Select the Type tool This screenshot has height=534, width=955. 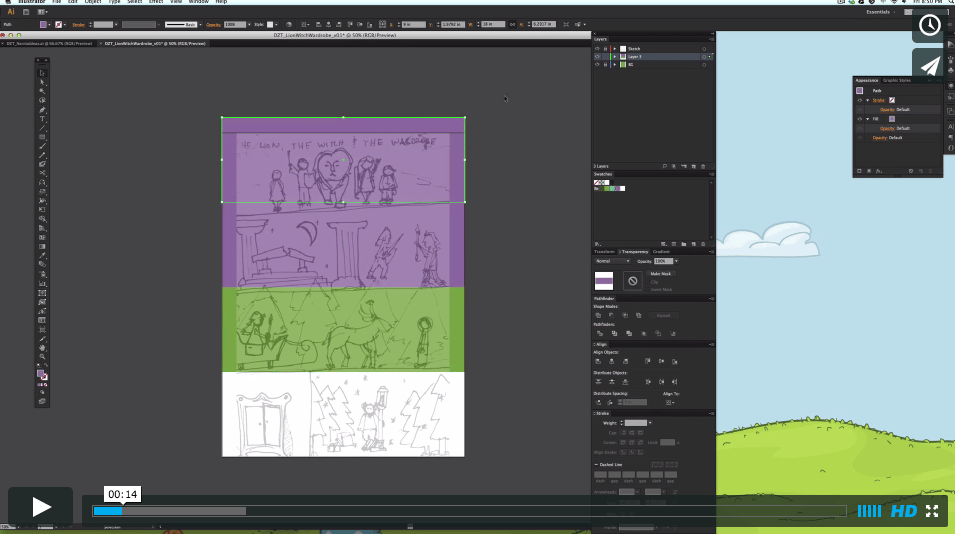pos(42,119)
